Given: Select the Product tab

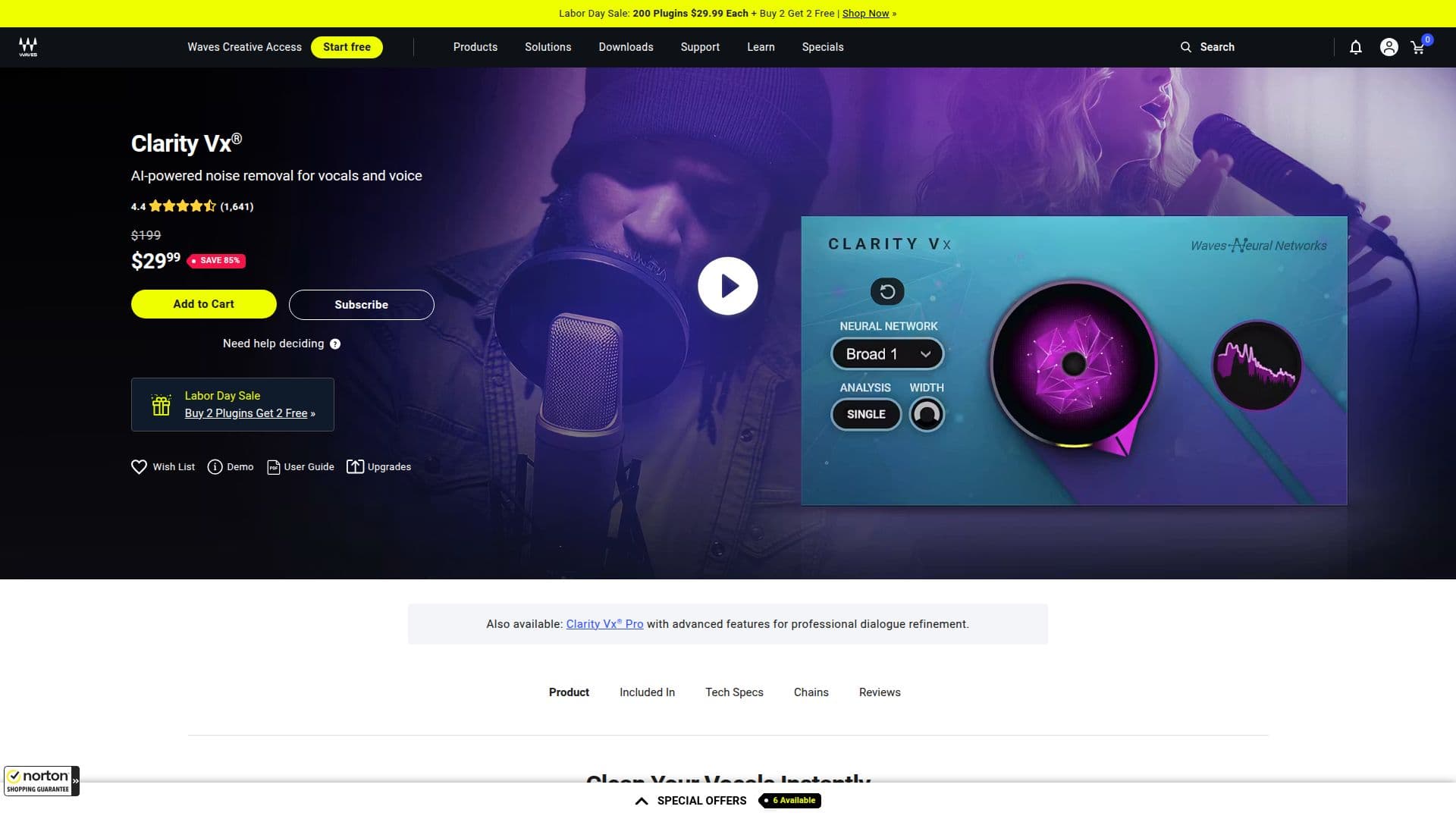Looking at the screenshot, I should (x=569, y=692).
